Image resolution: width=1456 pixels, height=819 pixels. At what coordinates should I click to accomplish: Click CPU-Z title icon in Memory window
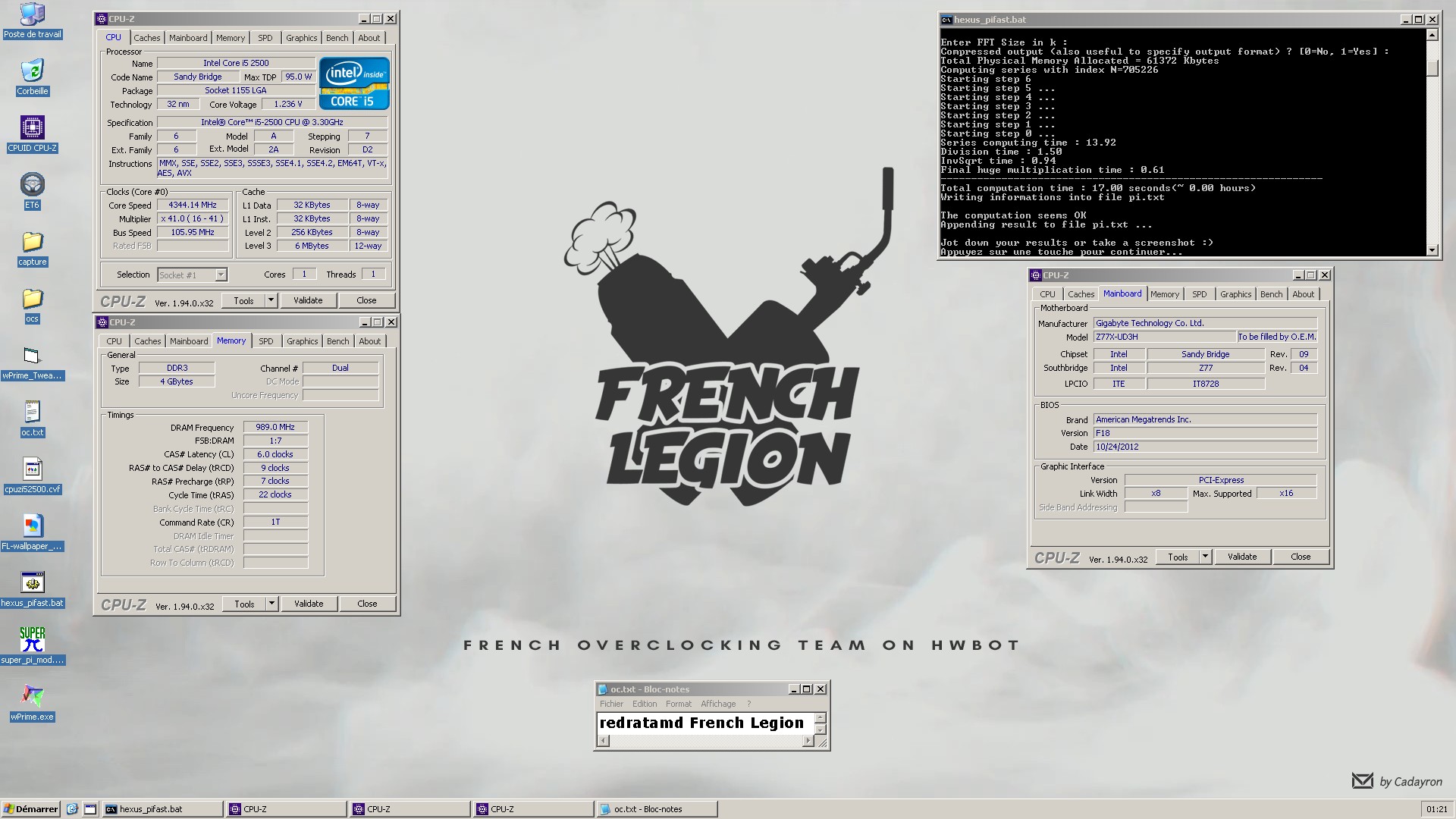pyautogui.click(x=102, y=322)
